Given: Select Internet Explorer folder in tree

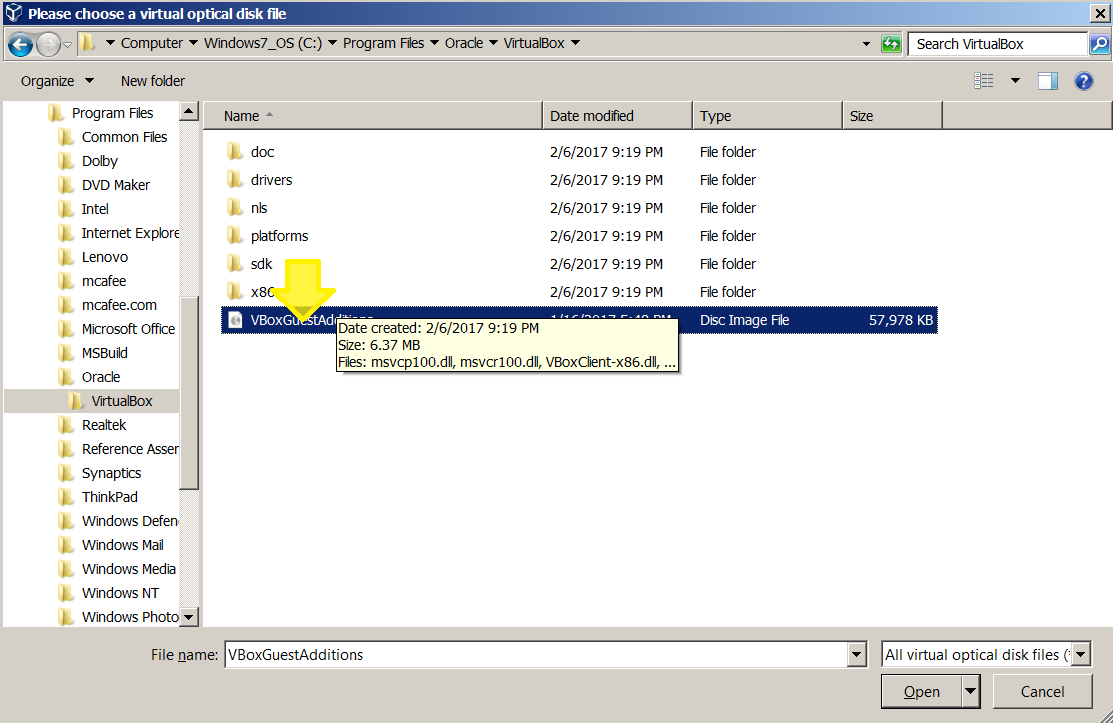Looking at the screenshot, I should [x=130, y=233].
